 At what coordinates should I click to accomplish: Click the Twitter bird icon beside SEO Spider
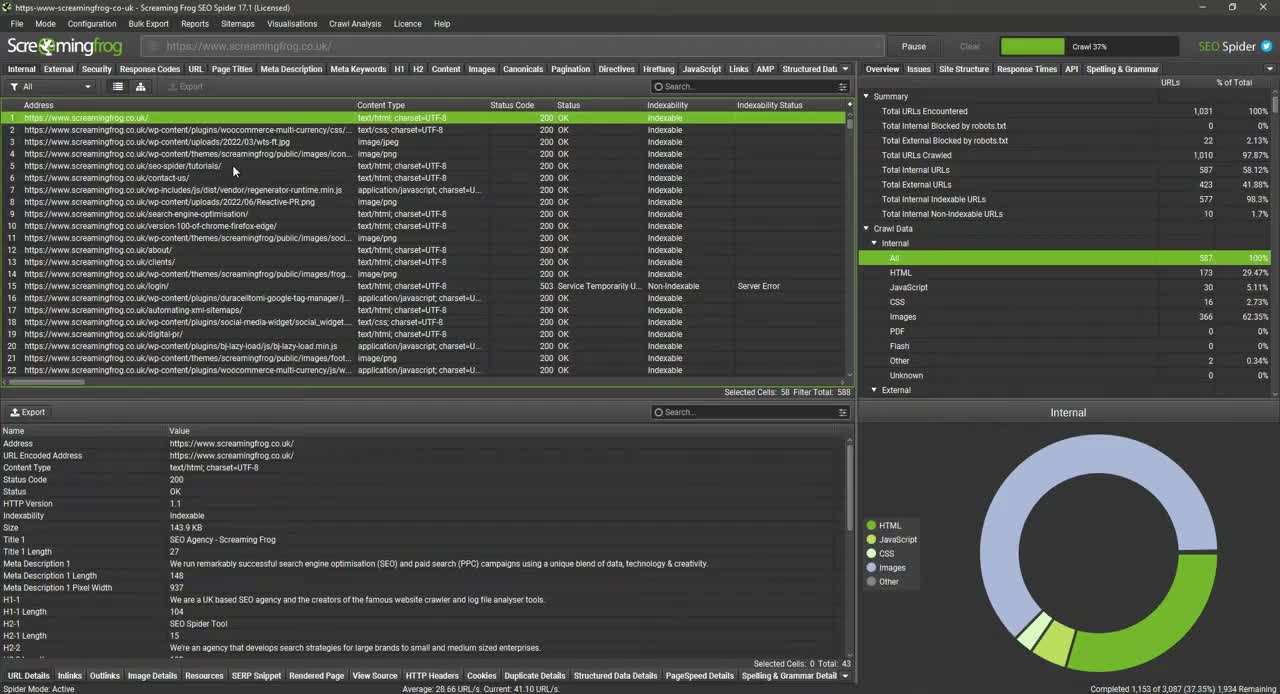[1267, 46]
